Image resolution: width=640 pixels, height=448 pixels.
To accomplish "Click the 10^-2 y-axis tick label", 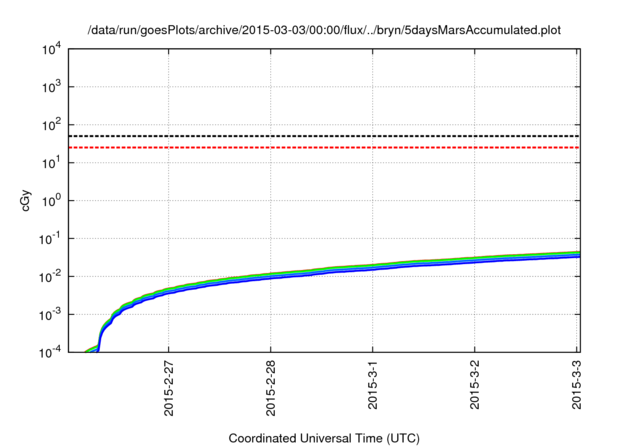I will pyautogui.click(x=49, y=277).
